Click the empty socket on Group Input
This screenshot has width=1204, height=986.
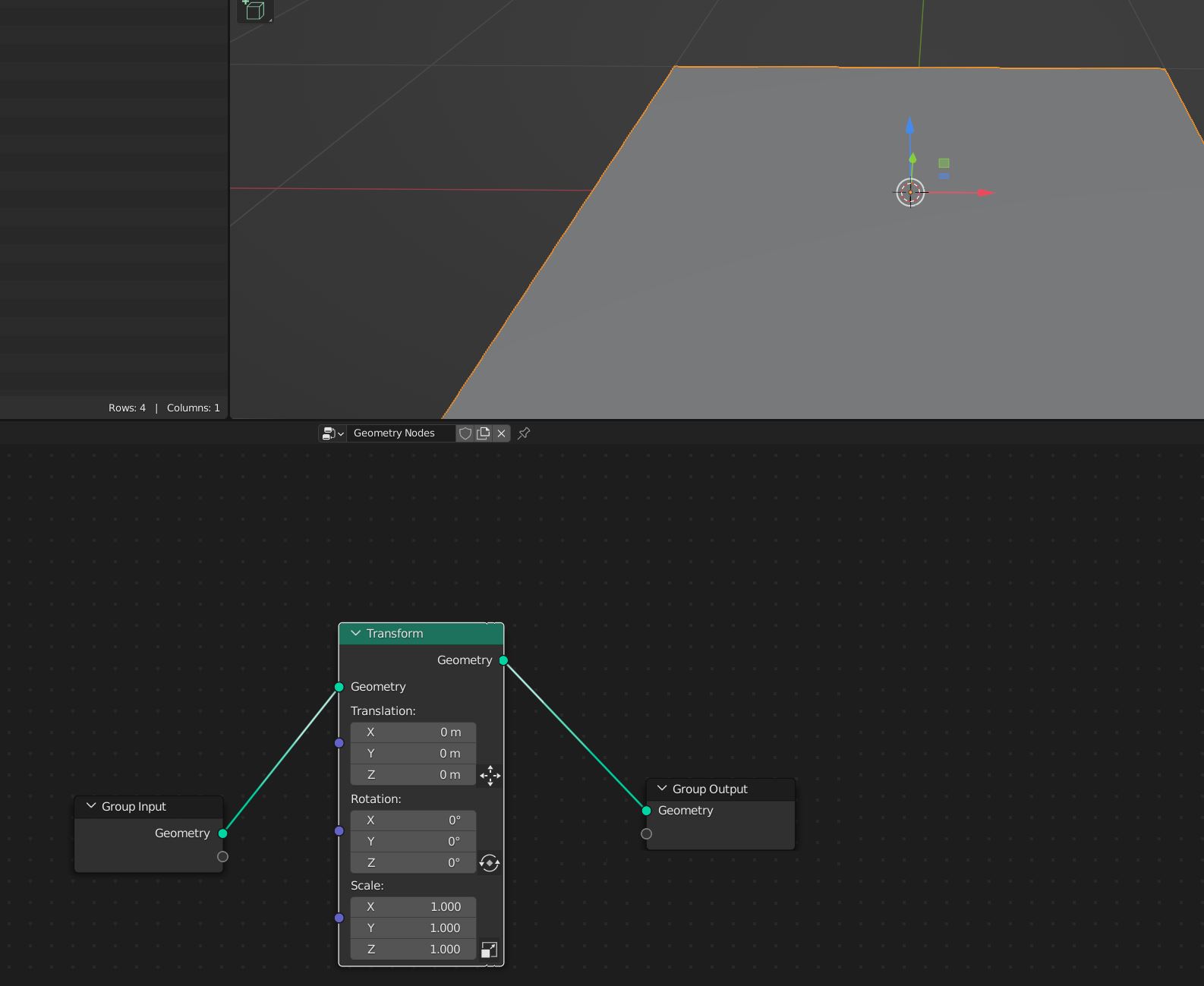click(222, 857)
